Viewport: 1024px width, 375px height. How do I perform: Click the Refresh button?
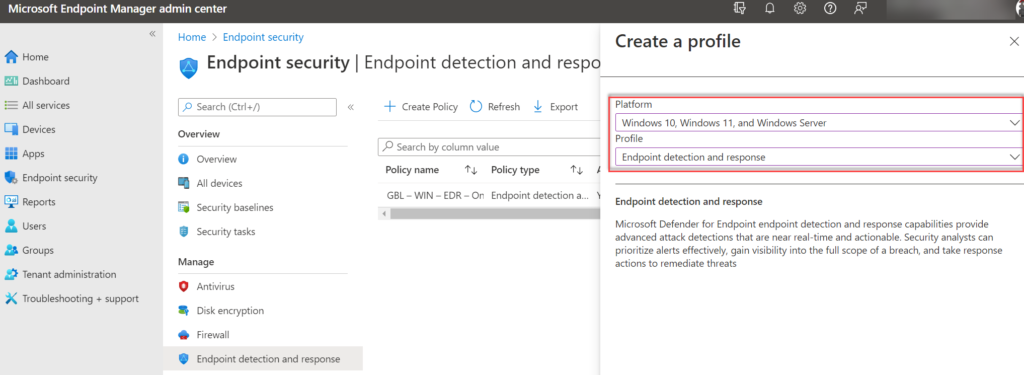(495, 106)
